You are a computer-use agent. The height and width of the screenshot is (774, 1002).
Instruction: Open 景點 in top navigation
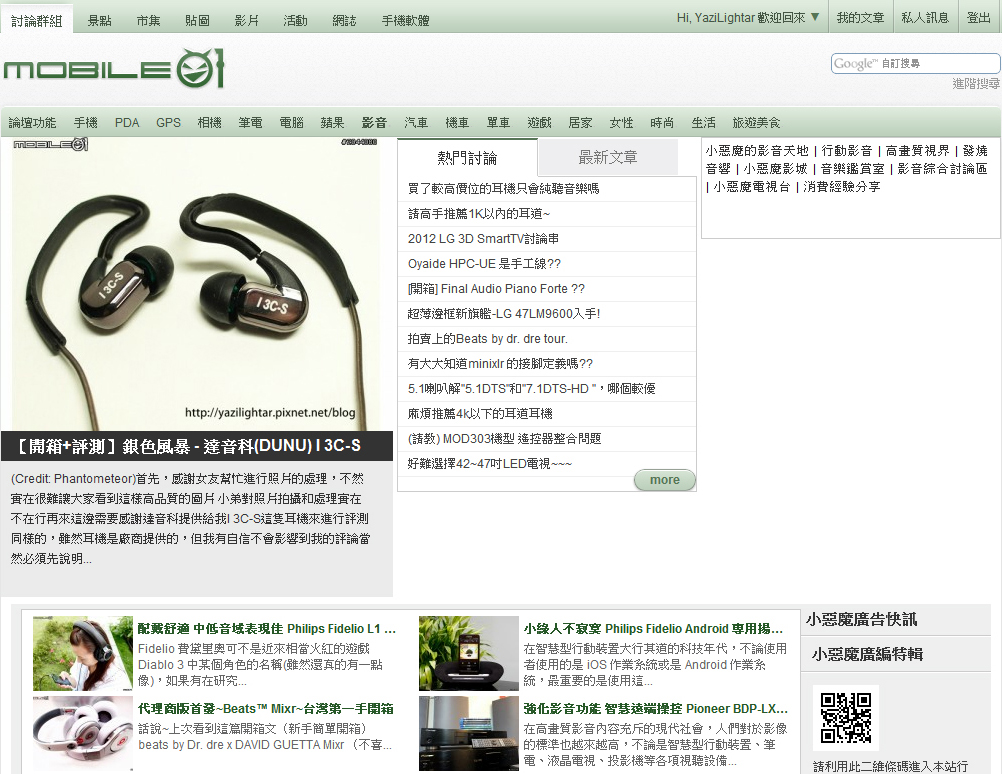(x=99, y=21)
